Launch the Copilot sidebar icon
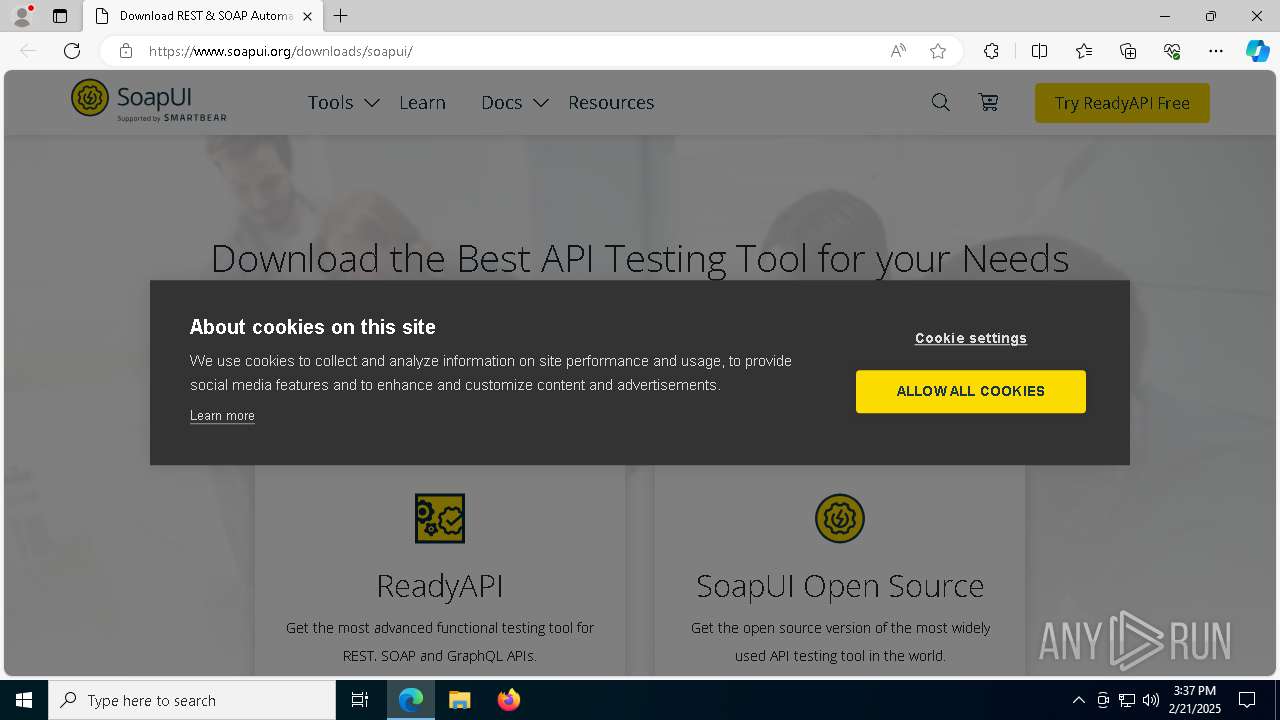This screenshot has width=1280, height=720. click(1257, 51)
